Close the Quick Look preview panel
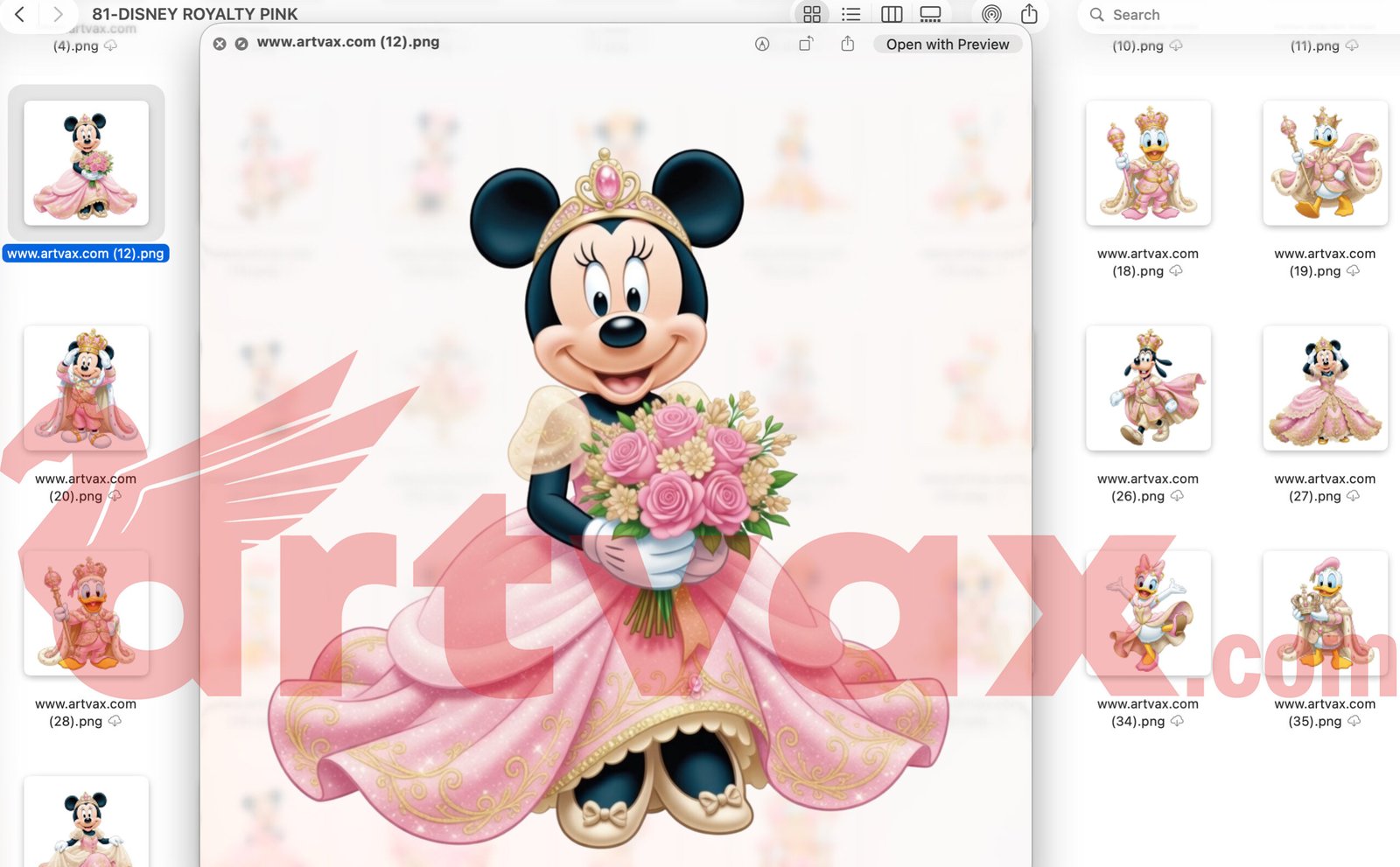This screenshot has width=1400, height=867. click(x=220, y=44)
